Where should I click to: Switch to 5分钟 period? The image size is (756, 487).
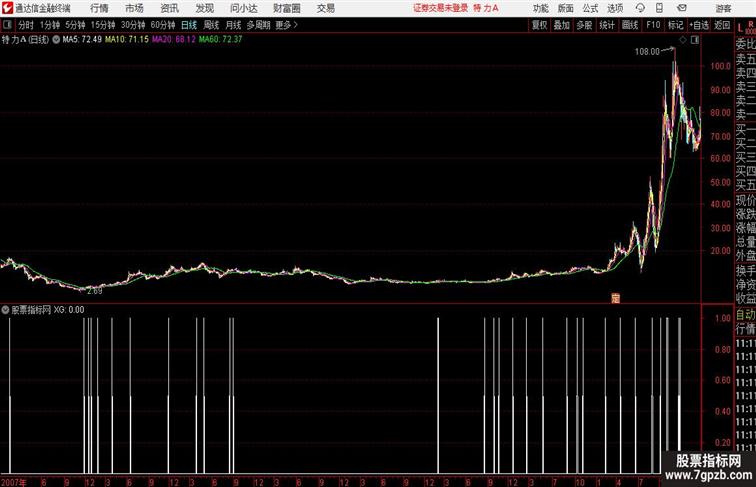[x=75, y=25]
